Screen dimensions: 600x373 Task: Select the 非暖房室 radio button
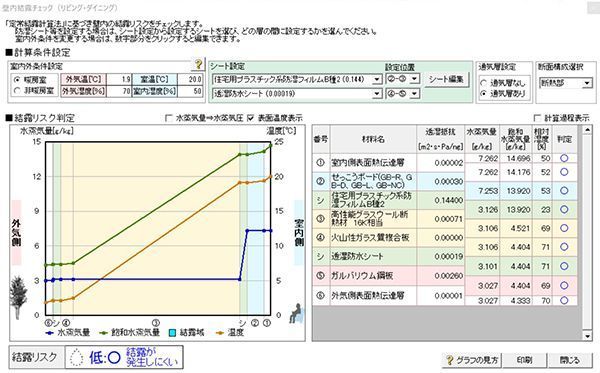click(17, 91)
